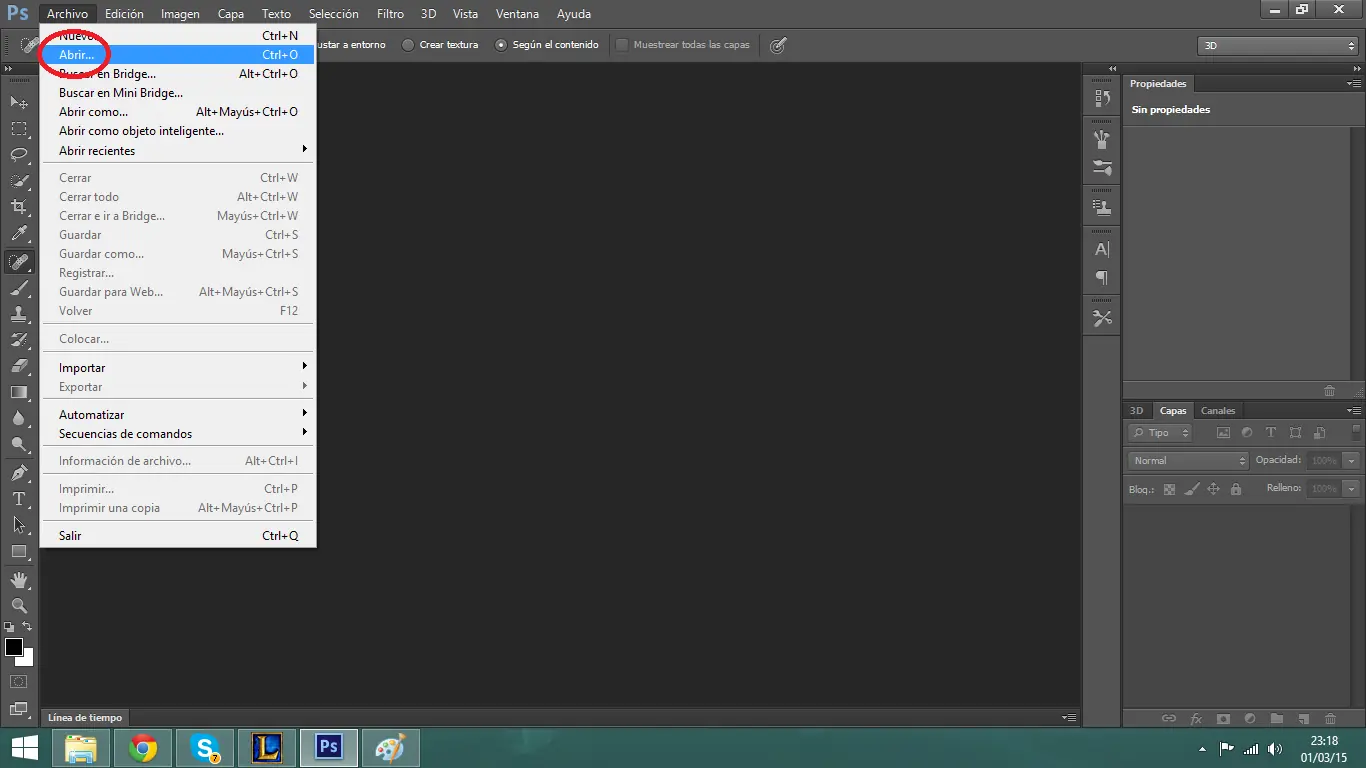The image size is (1366, 768).
Task: Toggle lock image pixels brush icon
Action: pyautogui.click(x=1191, y=489)
